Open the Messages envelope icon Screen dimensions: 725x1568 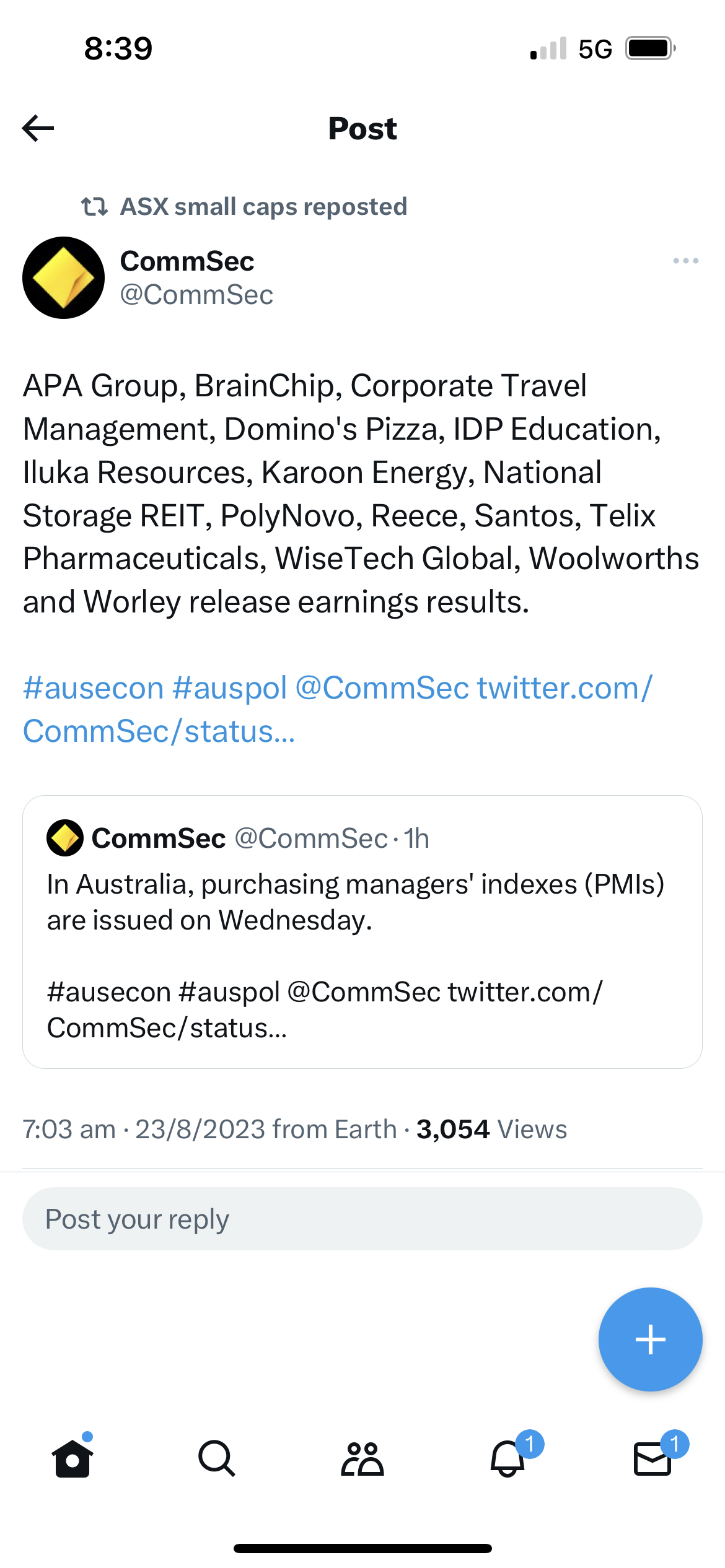point(652,1458)
